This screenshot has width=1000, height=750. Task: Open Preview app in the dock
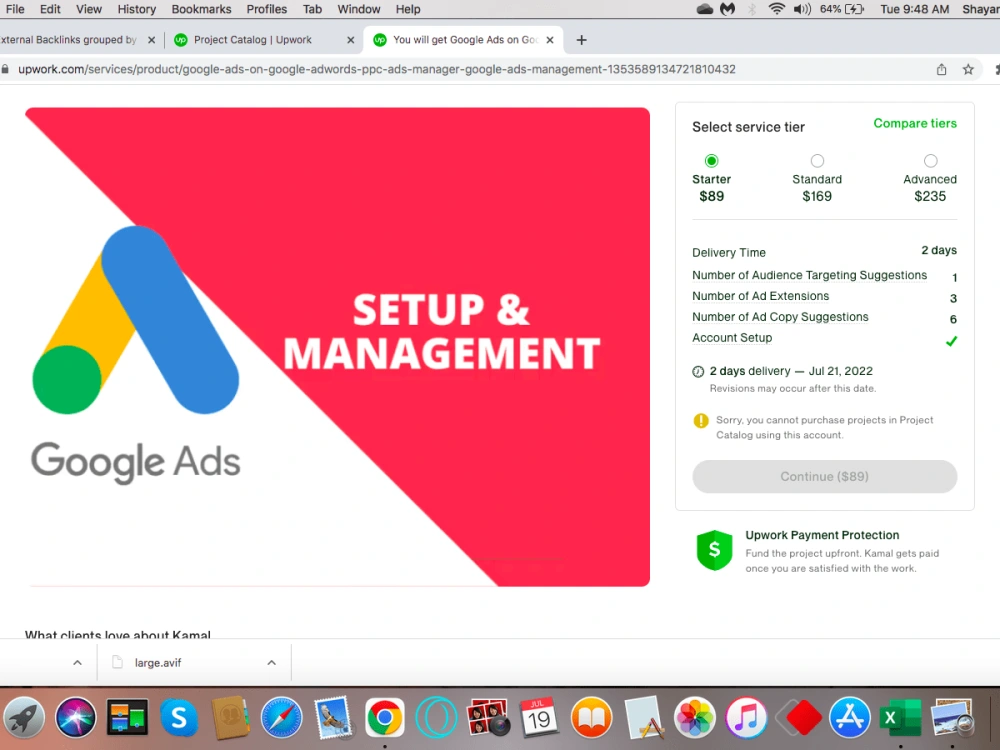[x=952, y=717]
